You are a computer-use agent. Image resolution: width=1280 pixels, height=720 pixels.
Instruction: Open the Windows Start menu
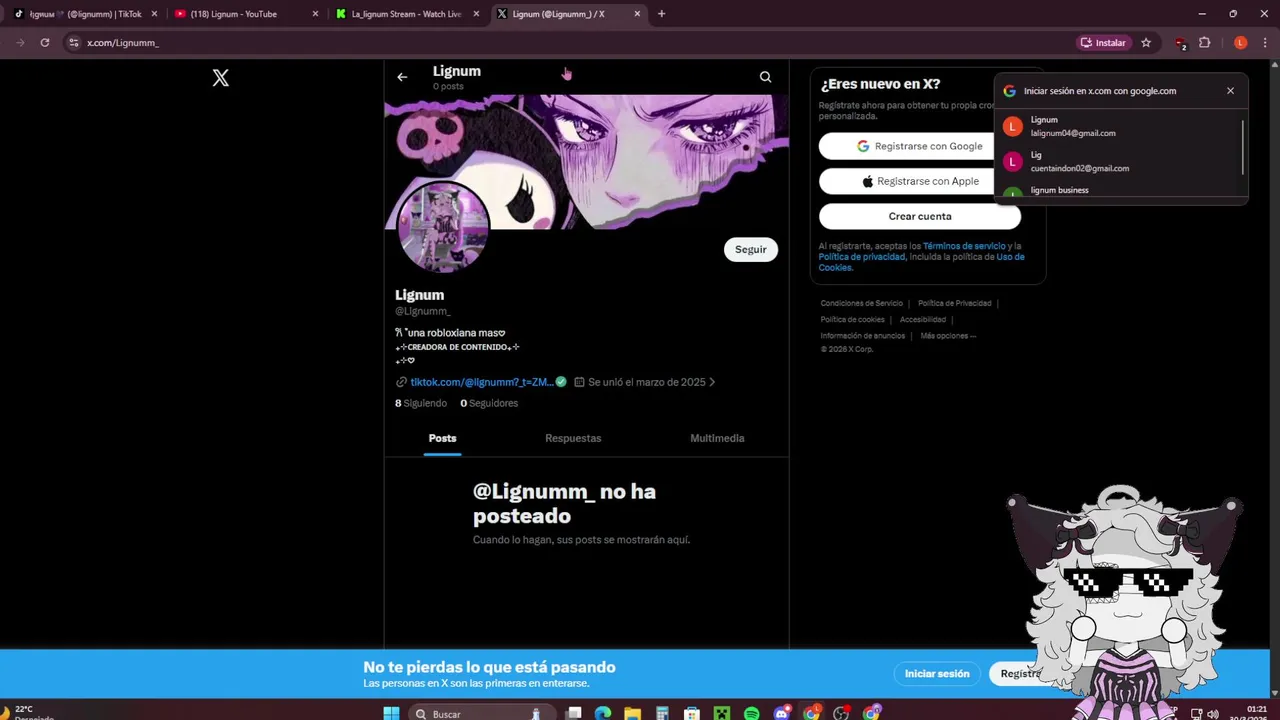tap(391, 713)
